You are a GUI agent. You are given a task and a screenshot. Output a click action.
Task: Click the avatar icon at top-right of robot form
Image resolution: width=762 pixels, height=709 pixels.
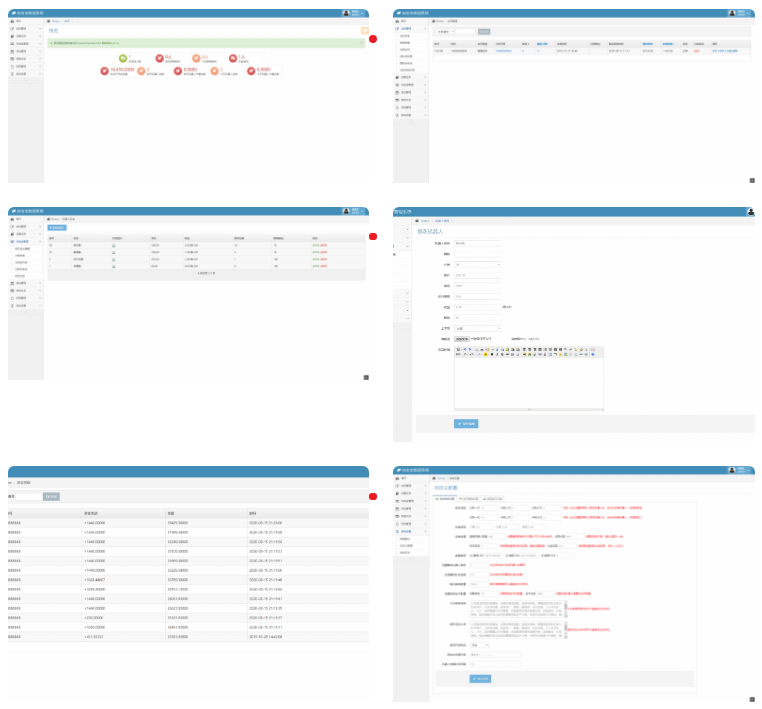tap(750, 212)
